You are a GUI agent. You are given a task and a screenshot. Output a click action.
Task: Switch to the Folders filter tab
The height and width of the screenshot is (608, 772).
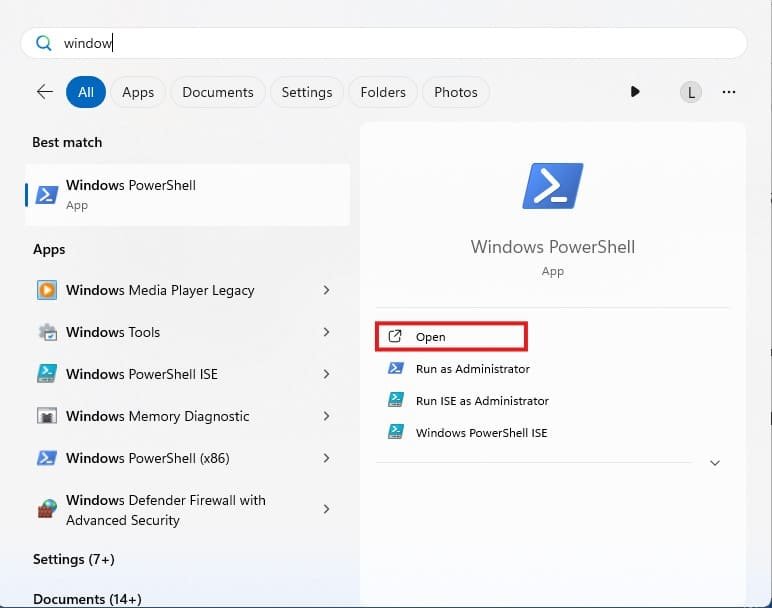[x=383, y=92]
